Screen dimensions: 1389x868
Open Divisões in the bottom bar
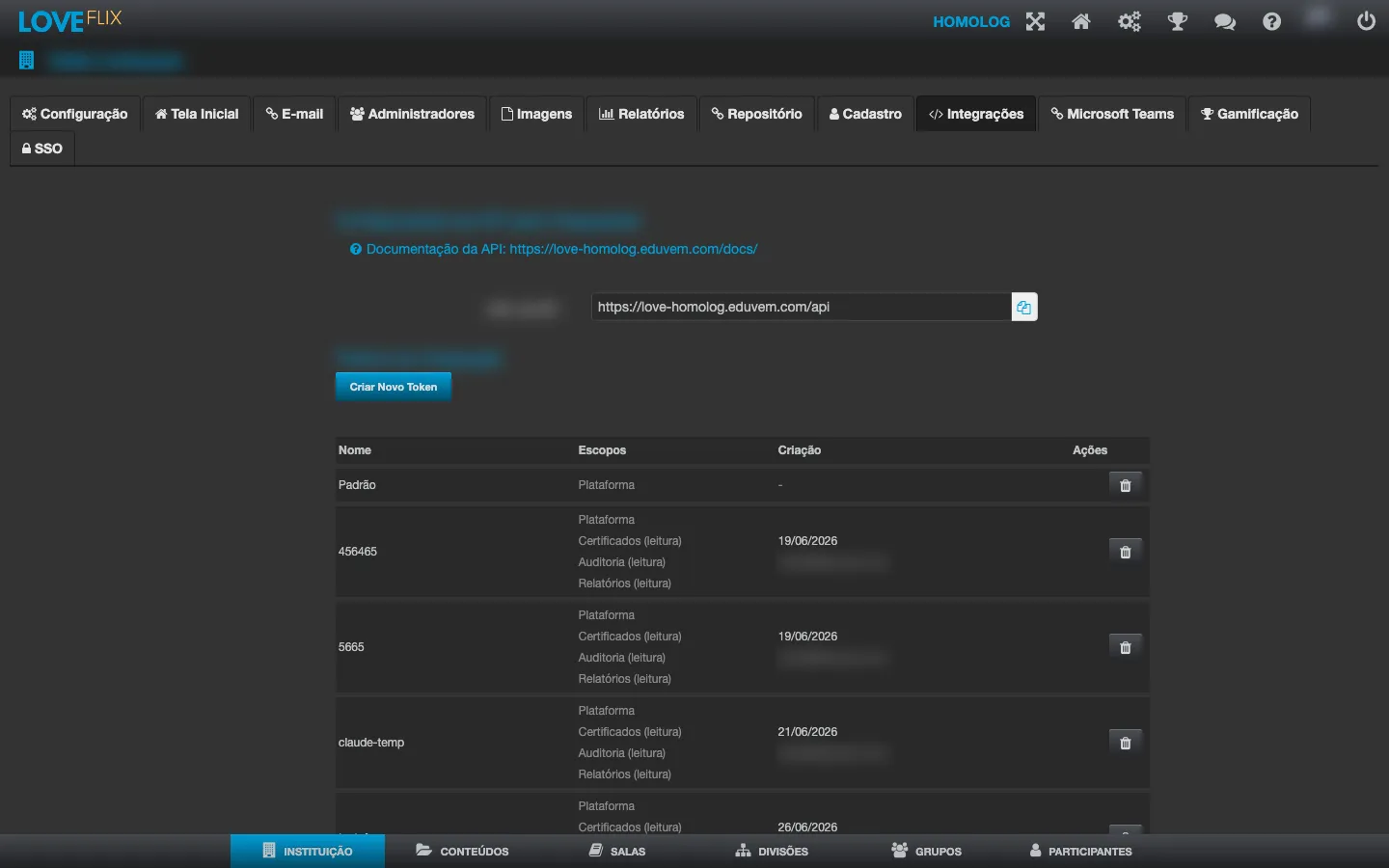[x=772, y=851]
